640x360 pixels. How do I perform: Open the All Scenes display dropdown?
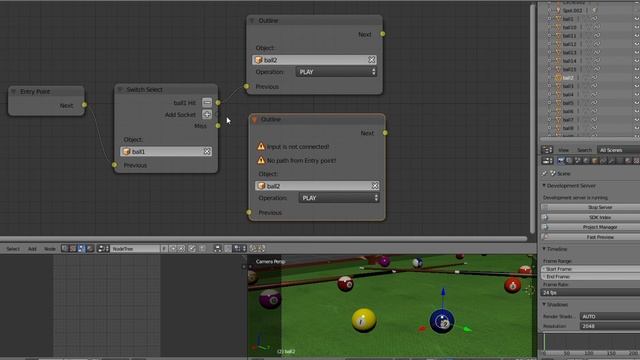point(618,150)
